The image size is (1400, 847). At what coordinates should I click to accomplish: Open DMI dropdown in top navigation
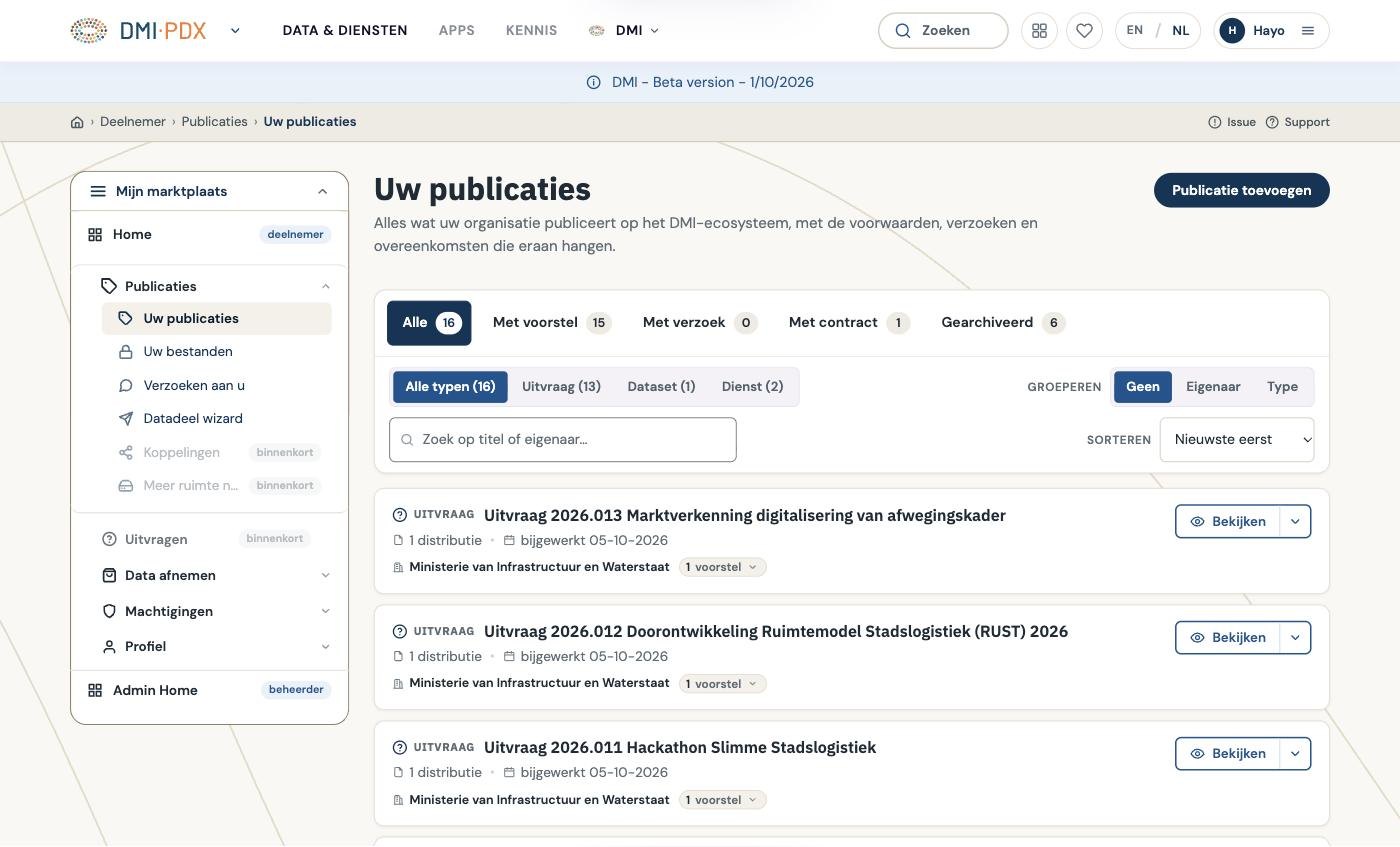625,30
